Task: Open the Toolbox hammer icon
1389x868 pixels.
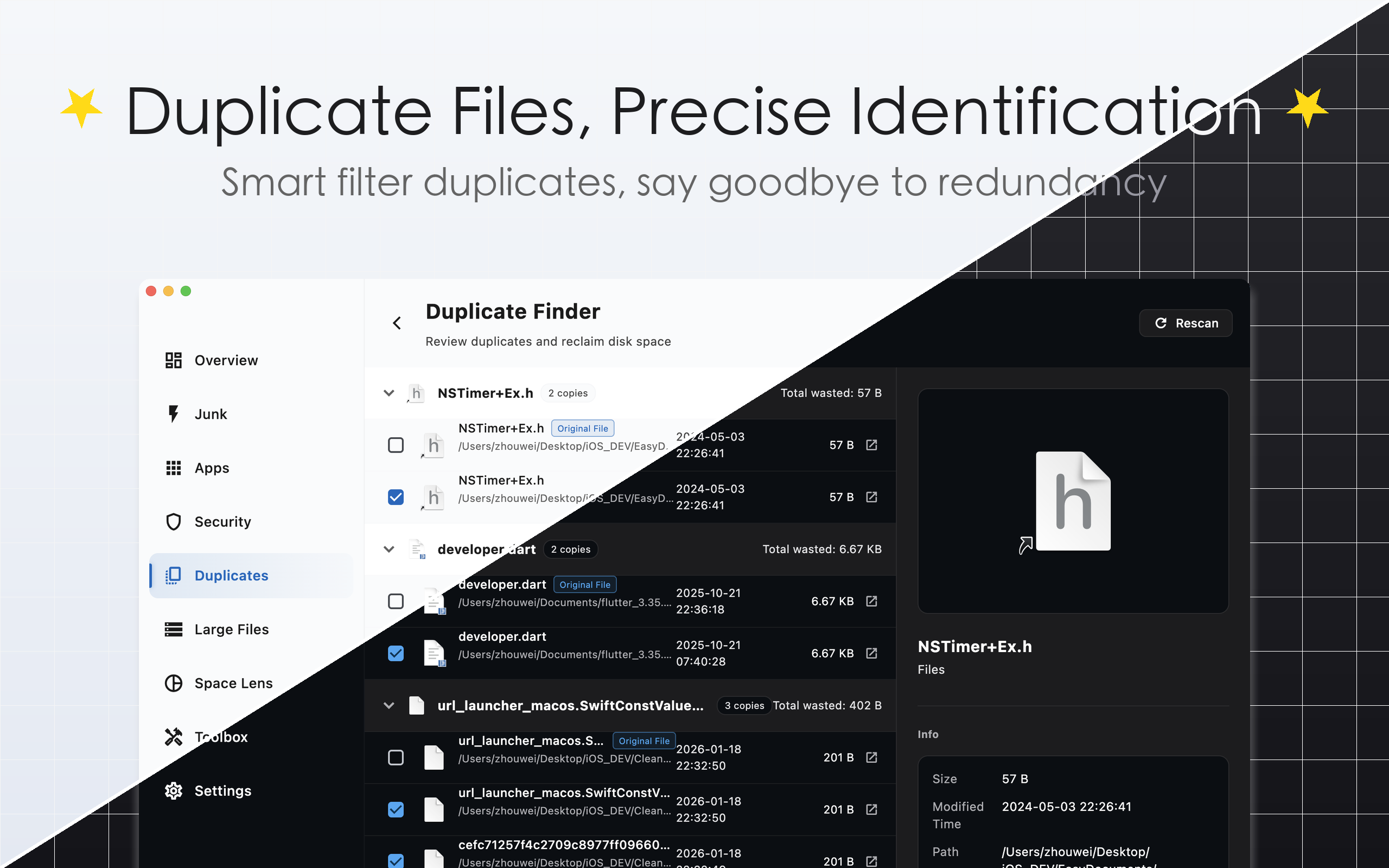Action: pyautogui.click(x=173, y=737)
